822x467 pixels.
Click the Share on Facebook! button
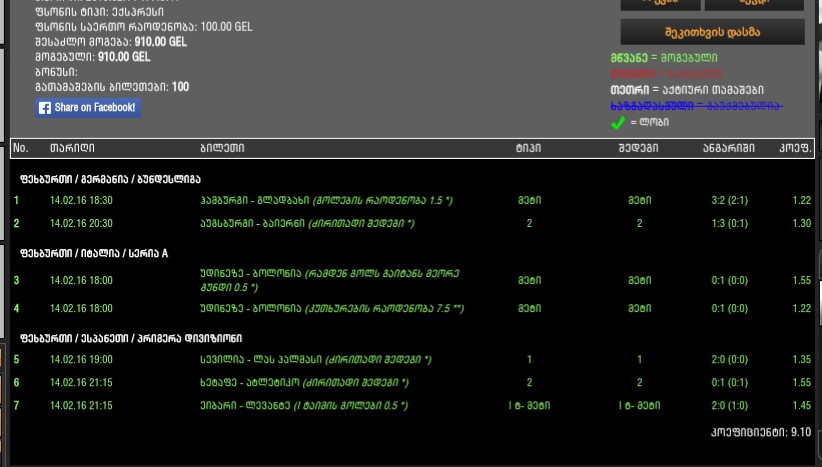[88, 107]
